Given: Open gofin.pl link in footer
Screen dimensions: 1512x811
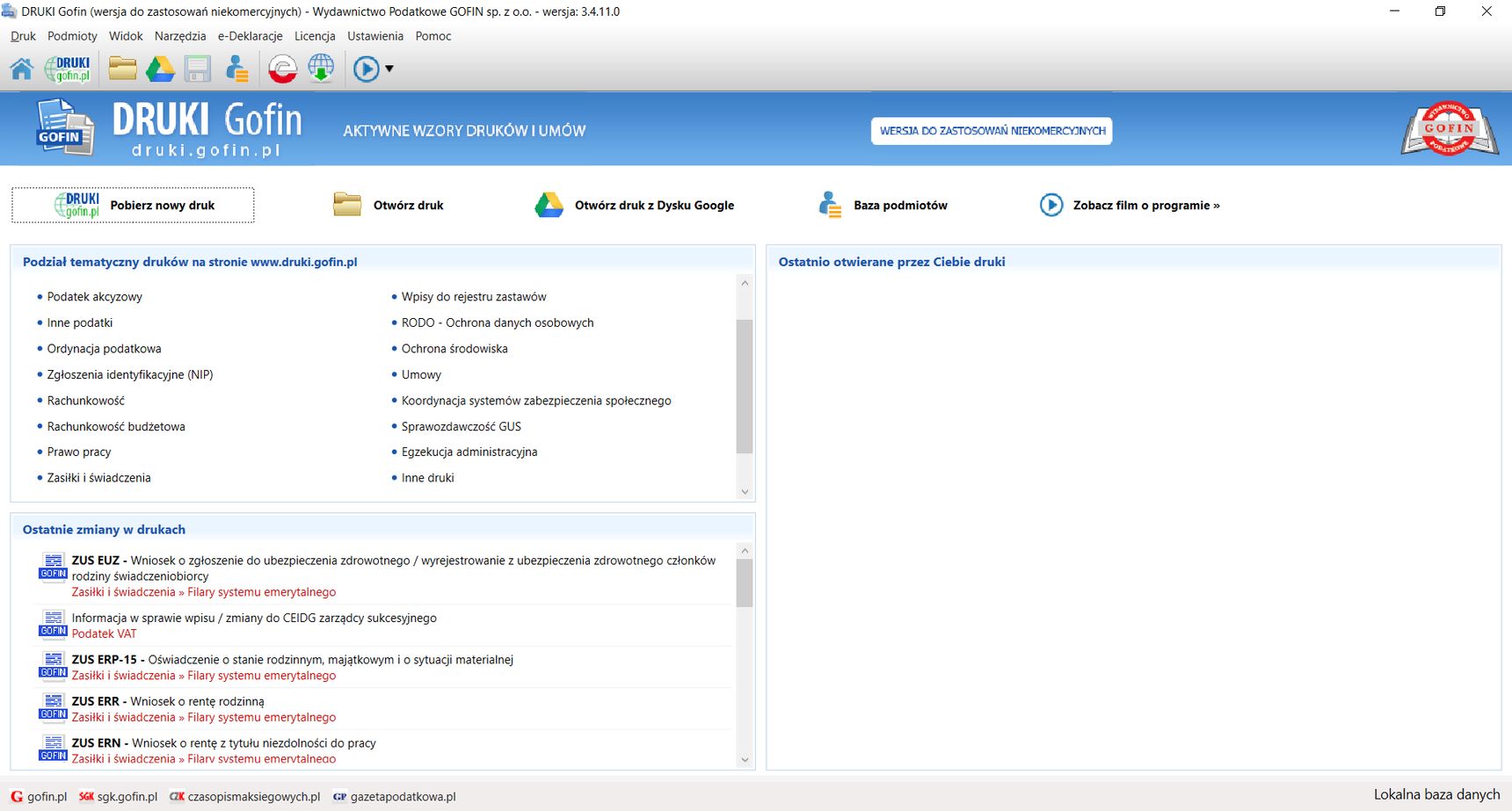Looking at the screenshot, I should click(x=39, y=797).
